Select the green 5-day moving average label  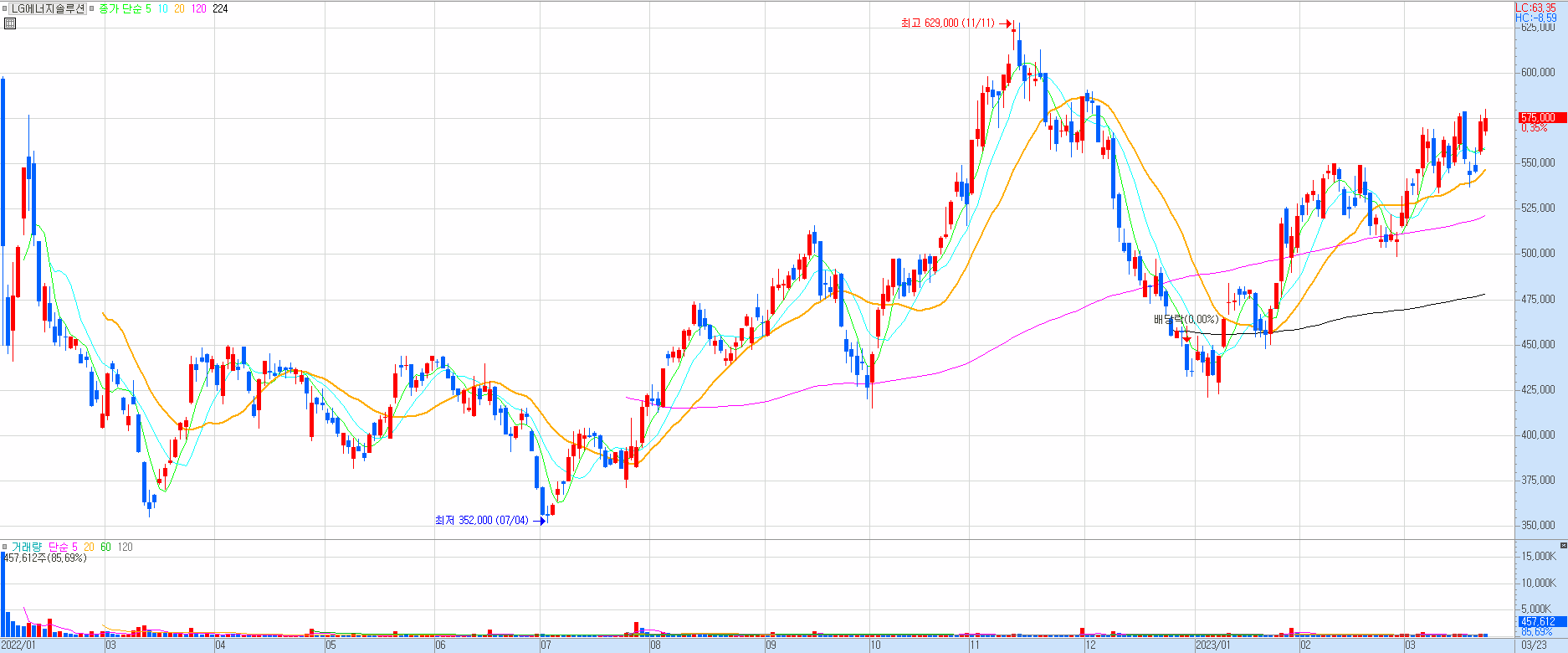click(x=148, y=8)
